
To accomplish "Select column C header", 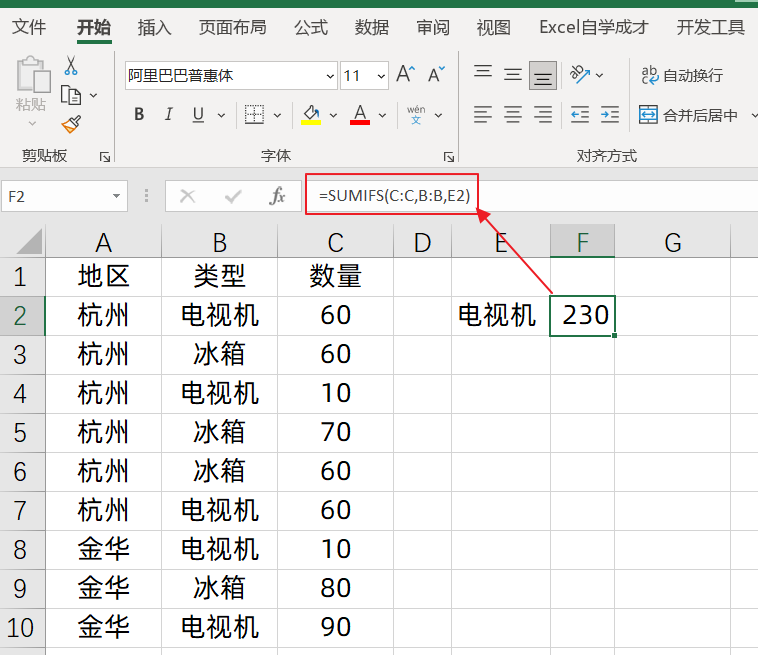I will [335, 241].
